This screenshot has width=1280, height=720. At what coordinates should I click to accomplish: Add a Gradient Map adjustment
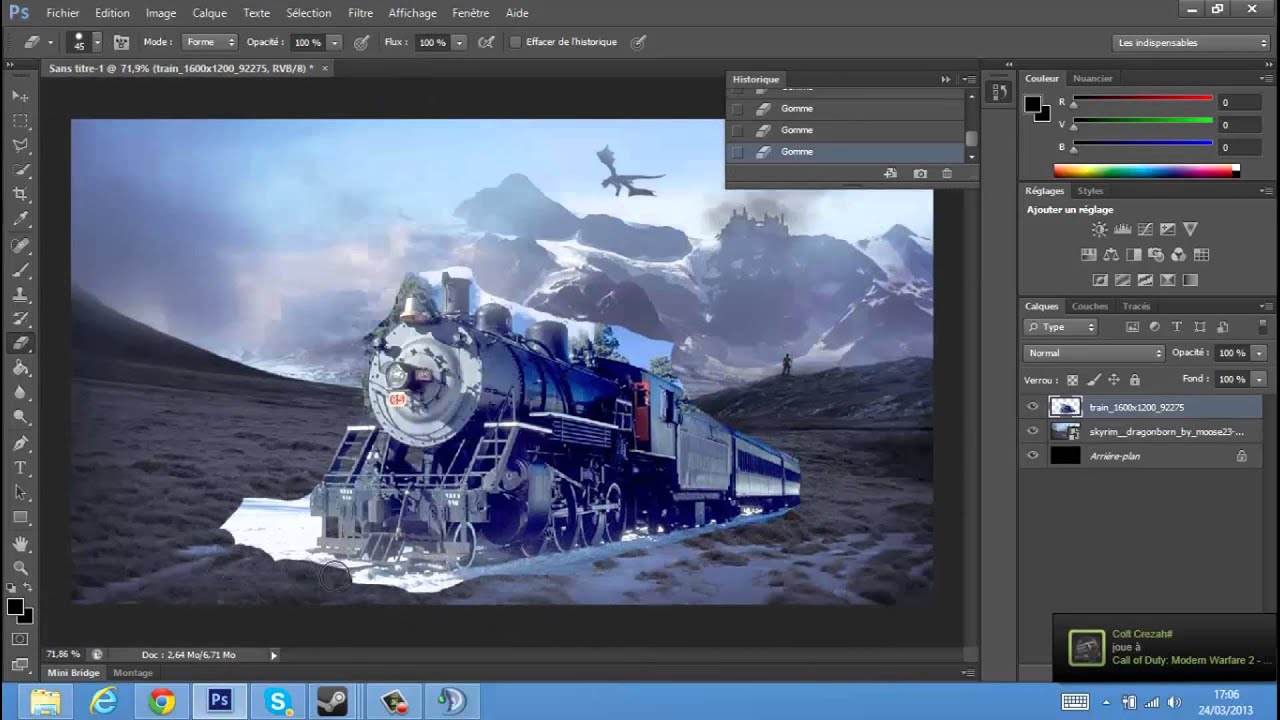[1190, 280]
